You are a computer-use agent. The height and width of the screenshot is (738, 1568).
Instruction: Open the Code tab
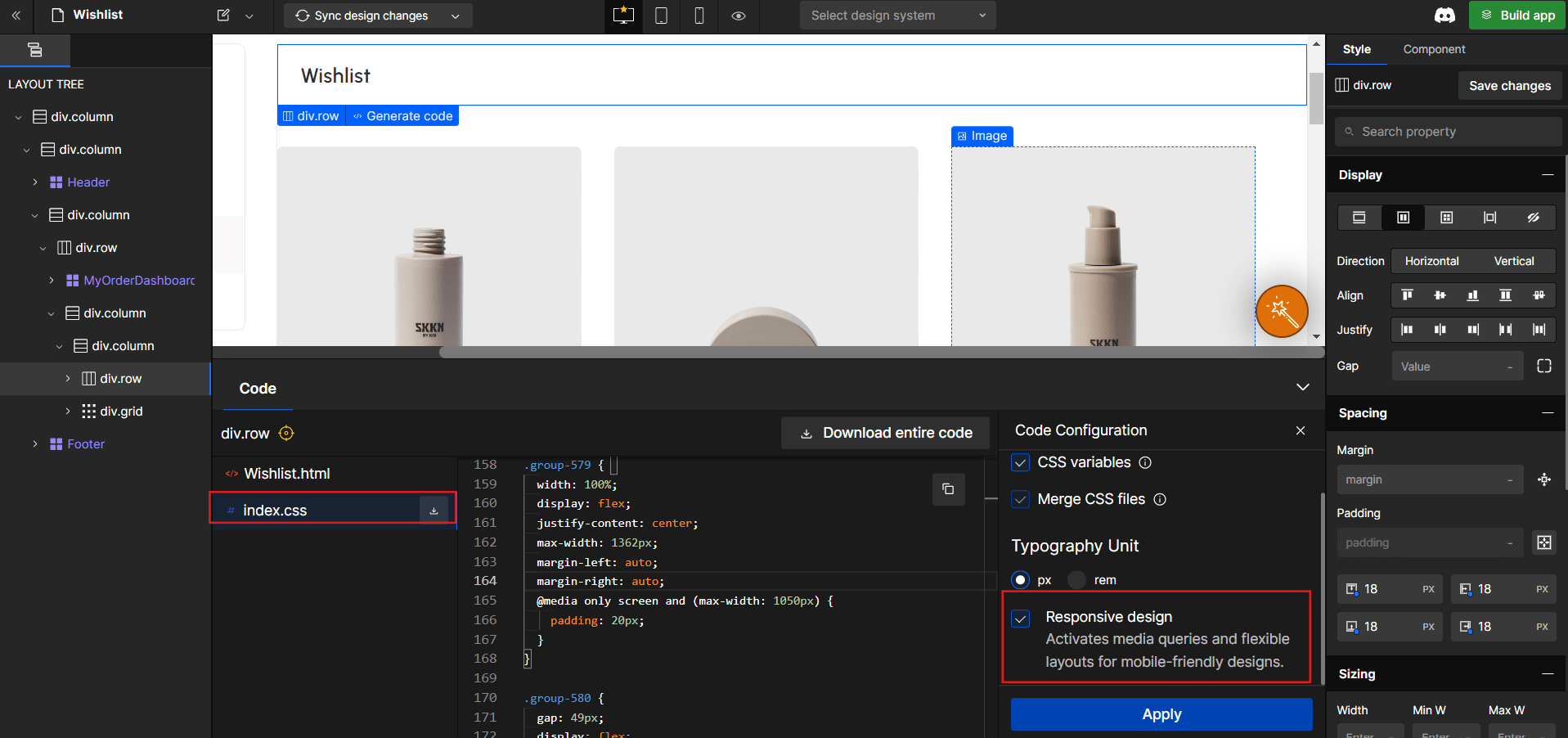point(258,389)
